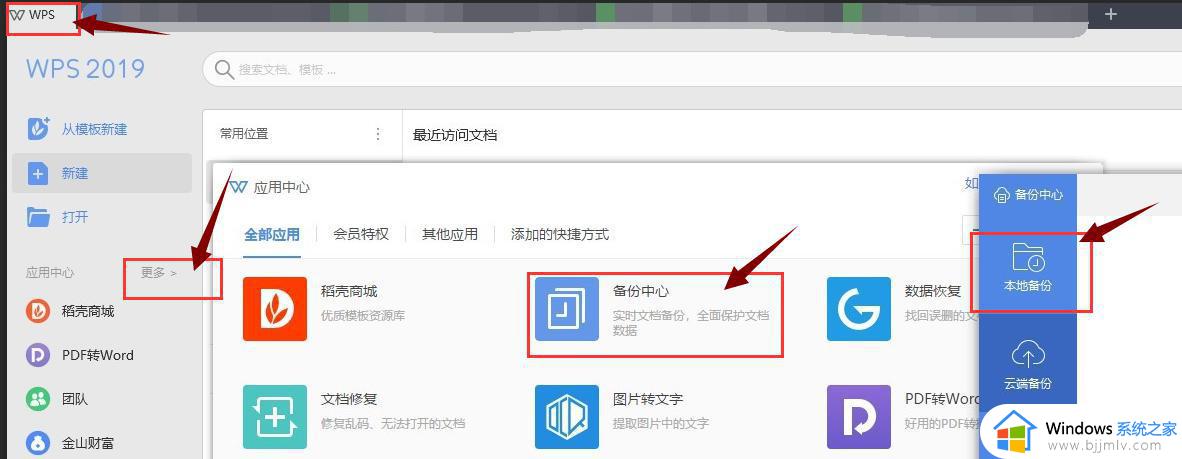Select 从模板新建 label in sidebar
The width and height of the screenshot is (1182, 459).
pos(94,130)
